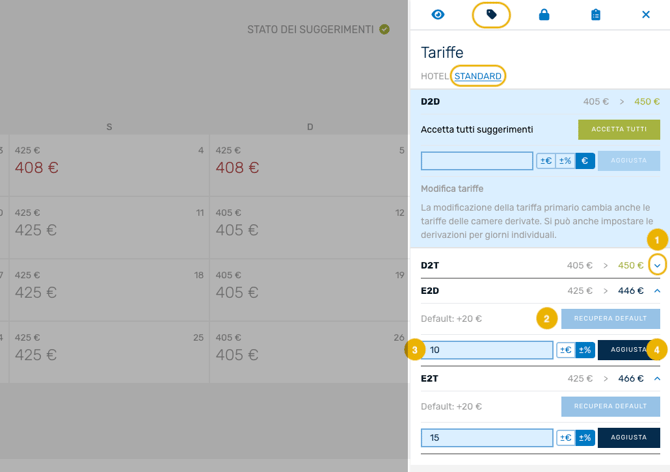This screenshot has width=670, height=472.
Task: Select the price tag Tariffe icon
Action: [x=491, y=15]
